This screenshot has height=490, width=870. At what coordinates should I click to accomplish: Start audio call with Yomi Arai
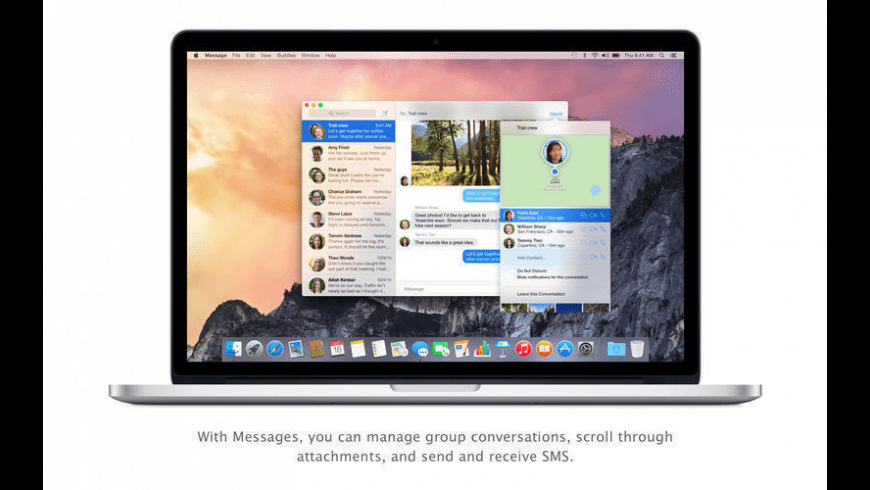(x=603, y=215)
